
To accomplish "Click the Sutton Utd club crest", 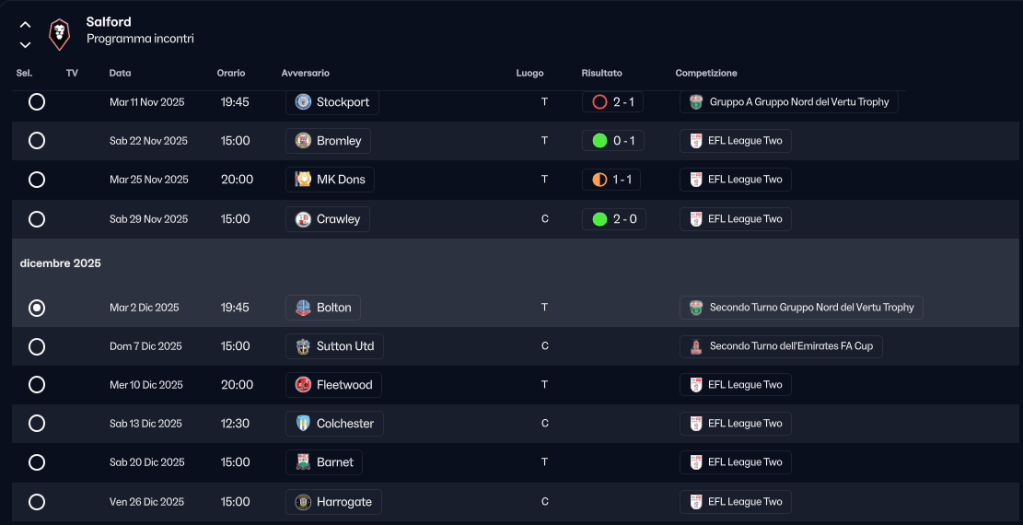I will [x=303, y=347].
